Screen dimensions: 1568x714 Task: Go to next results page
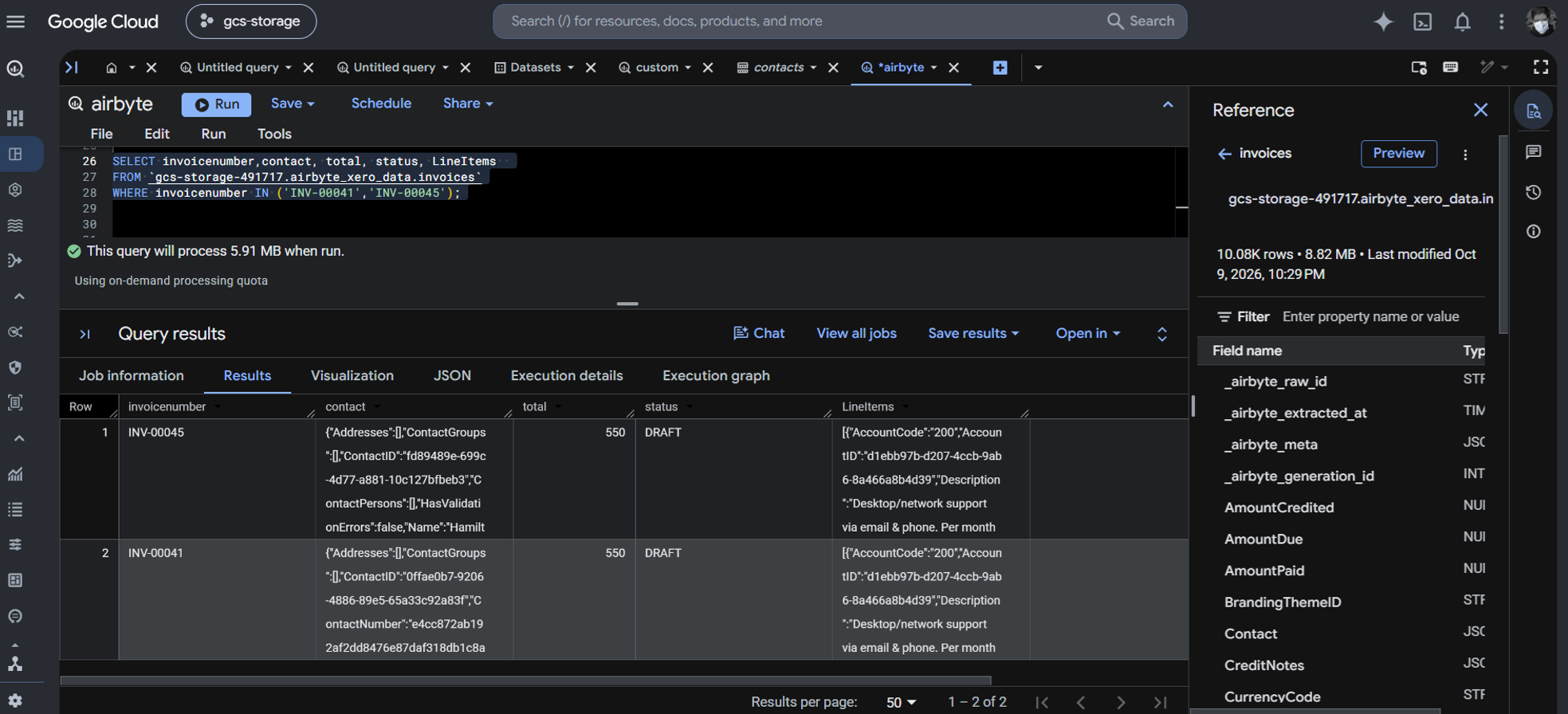coord(1121,702)
